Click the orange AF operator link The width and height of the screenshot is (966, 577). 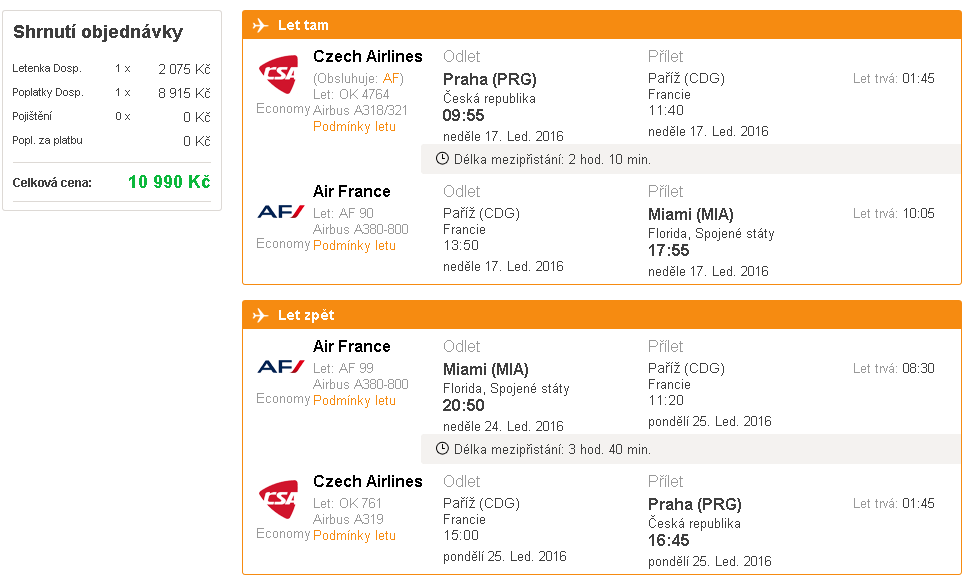(391, 79)
